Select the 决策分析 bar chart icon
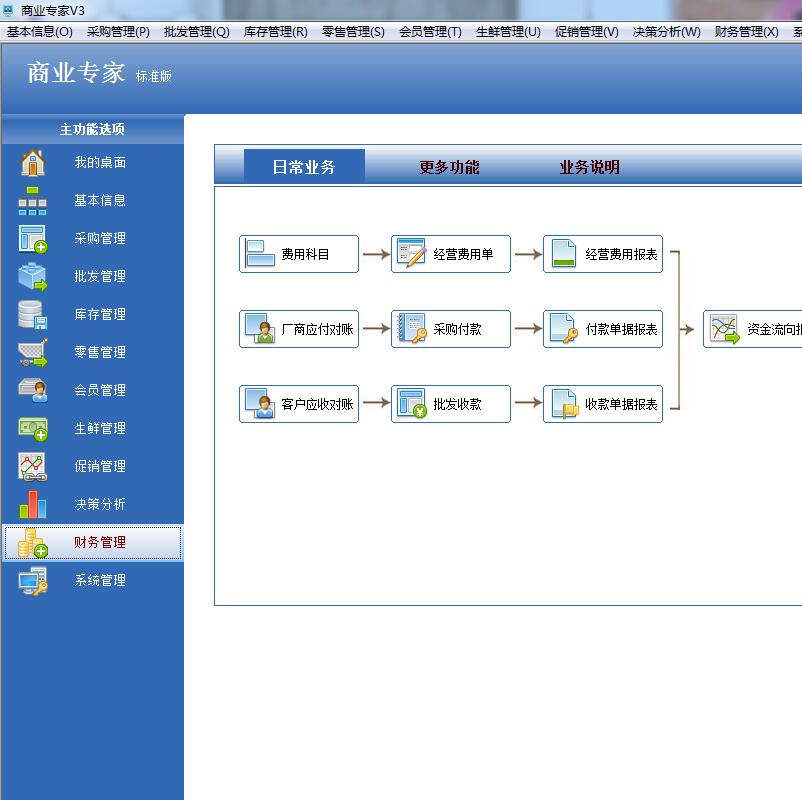802x800 pixels. click(33, 504)
